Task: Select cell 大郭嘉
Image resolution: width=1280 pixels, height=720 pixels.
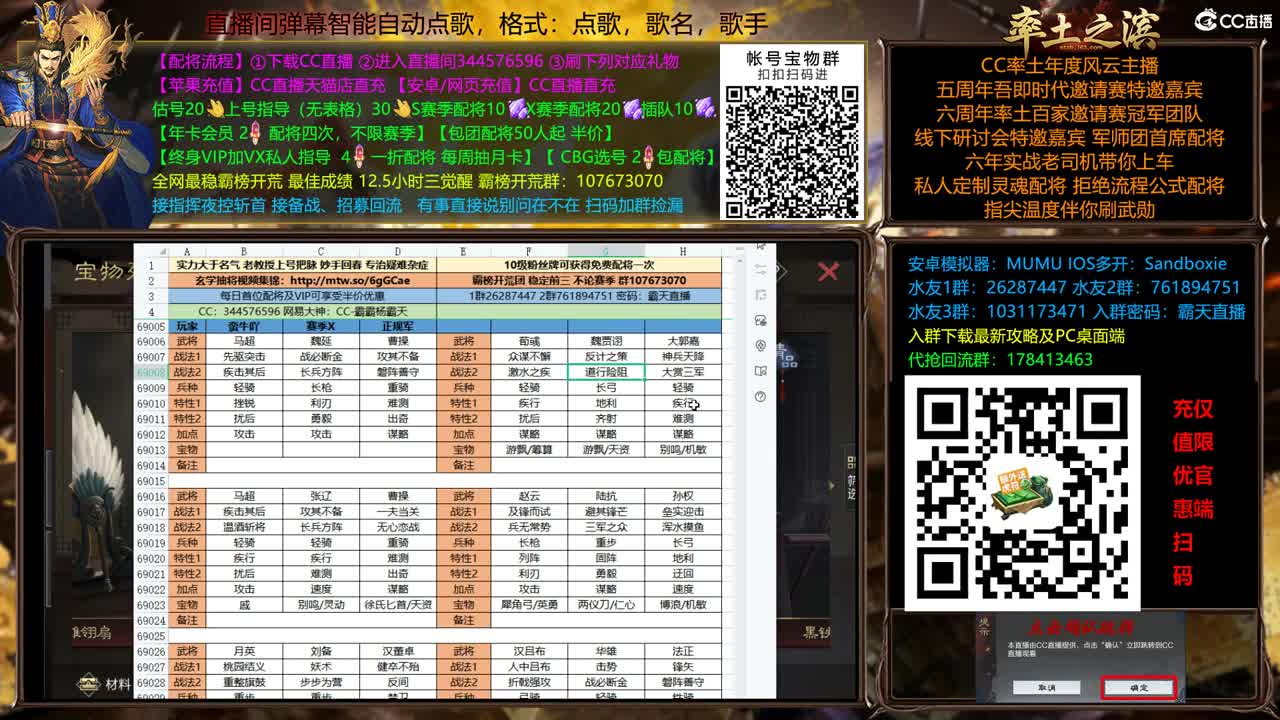Action: [683, 341]
